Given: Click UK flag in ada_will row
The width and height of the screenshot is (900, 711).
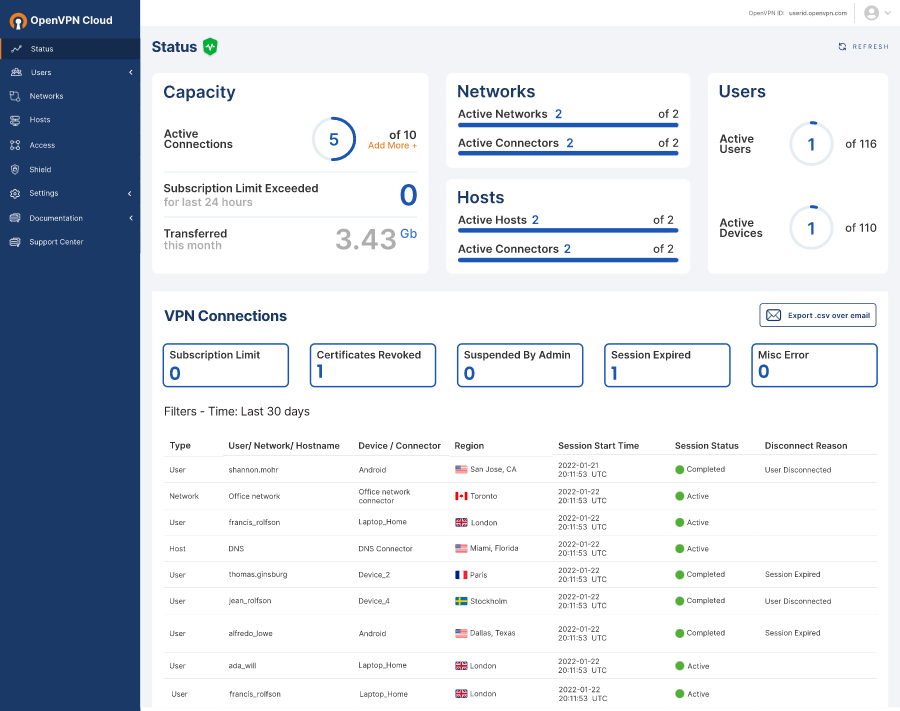Looking at the screenshot, I should pyautogui.click(x=461, y=666).
